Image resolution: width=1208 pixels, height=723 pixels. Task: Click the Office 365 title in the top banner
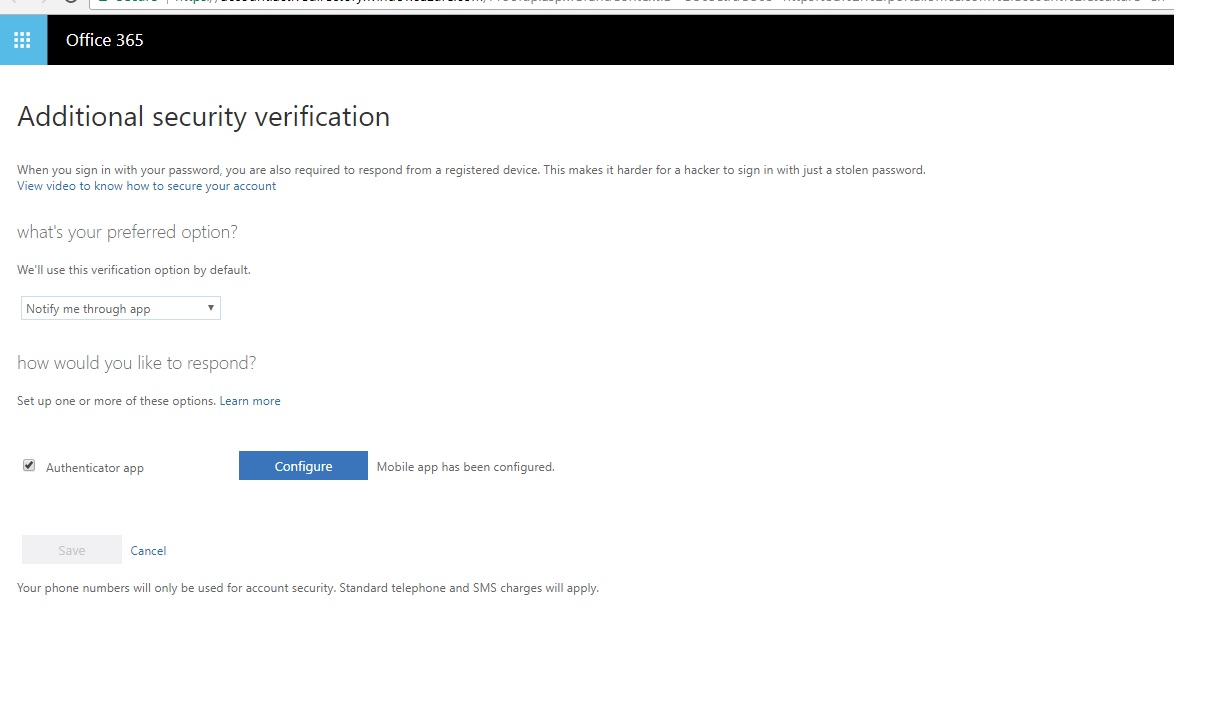[104, 40]
